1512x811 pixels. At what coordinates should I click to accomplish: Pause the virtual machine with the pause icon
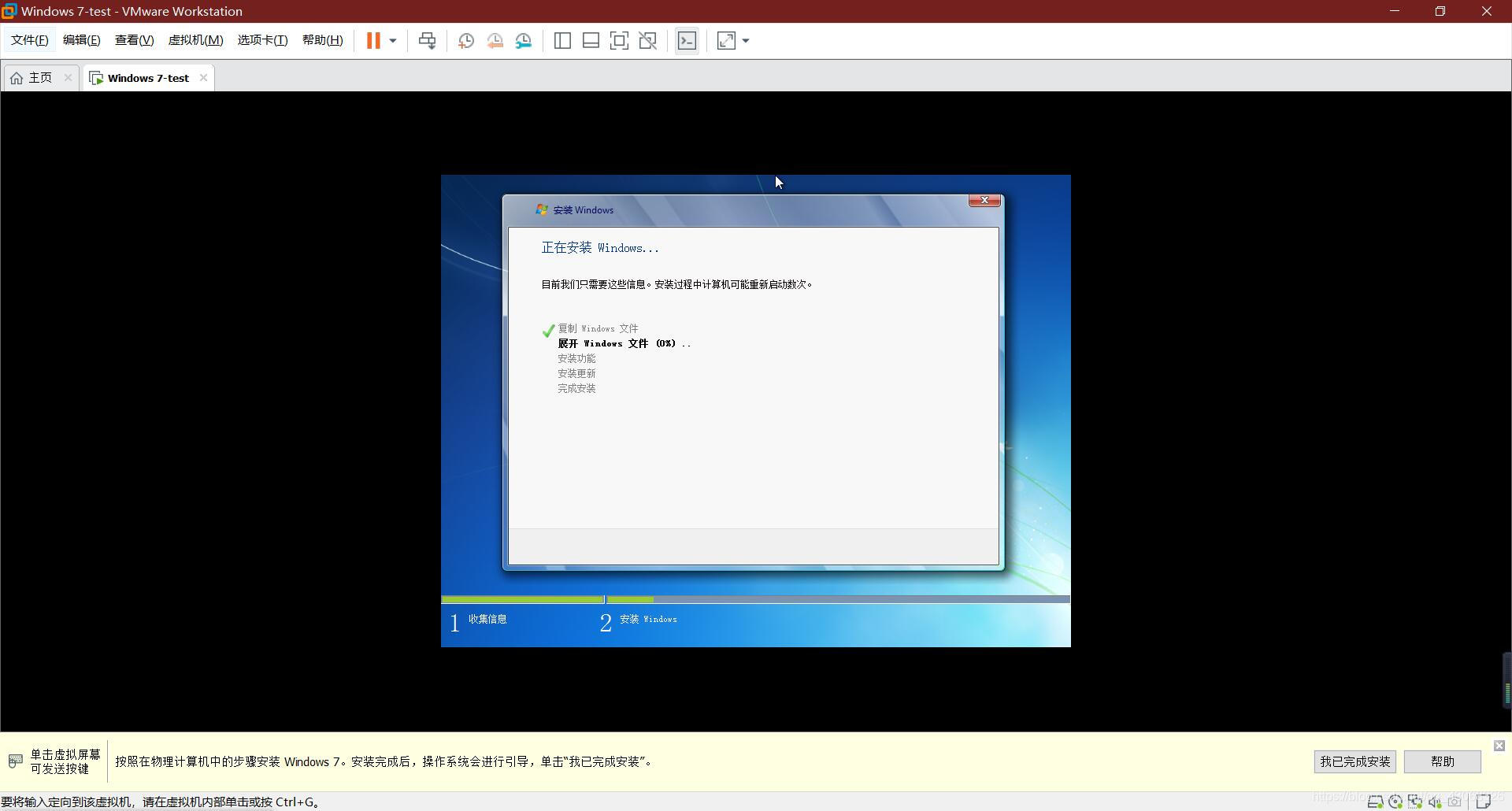373,41
